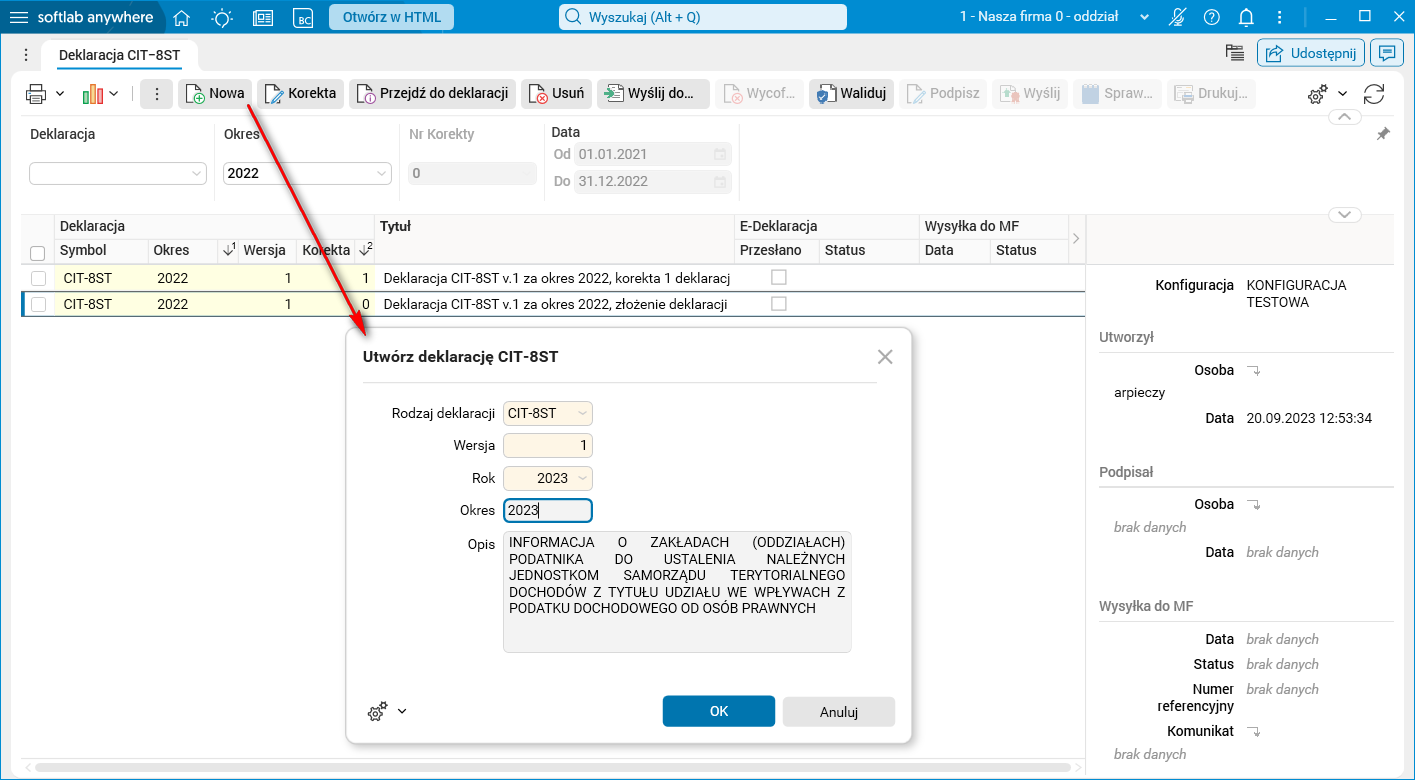The height and width of the screenshot is (780, 1415).
Task: Click Przejdź do deklaracji
Action: pyautogui.click(x=433, y=94)
